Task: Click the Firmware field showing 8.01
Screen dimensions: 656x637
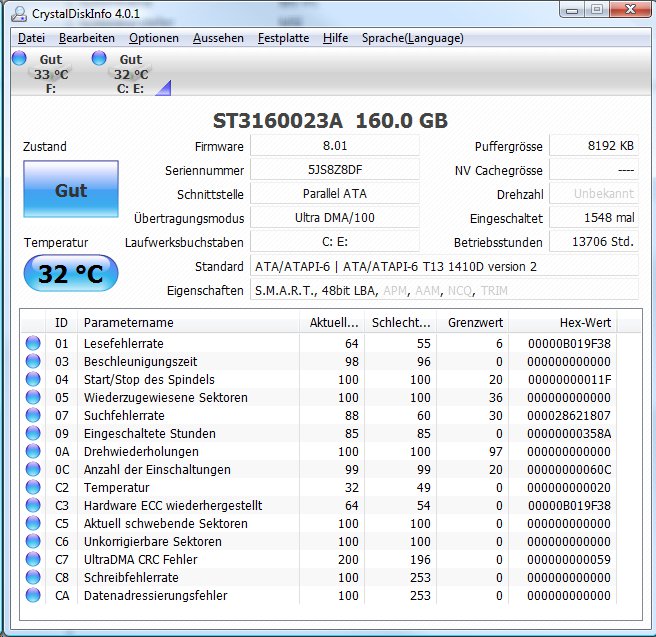Action: [335, 146]
